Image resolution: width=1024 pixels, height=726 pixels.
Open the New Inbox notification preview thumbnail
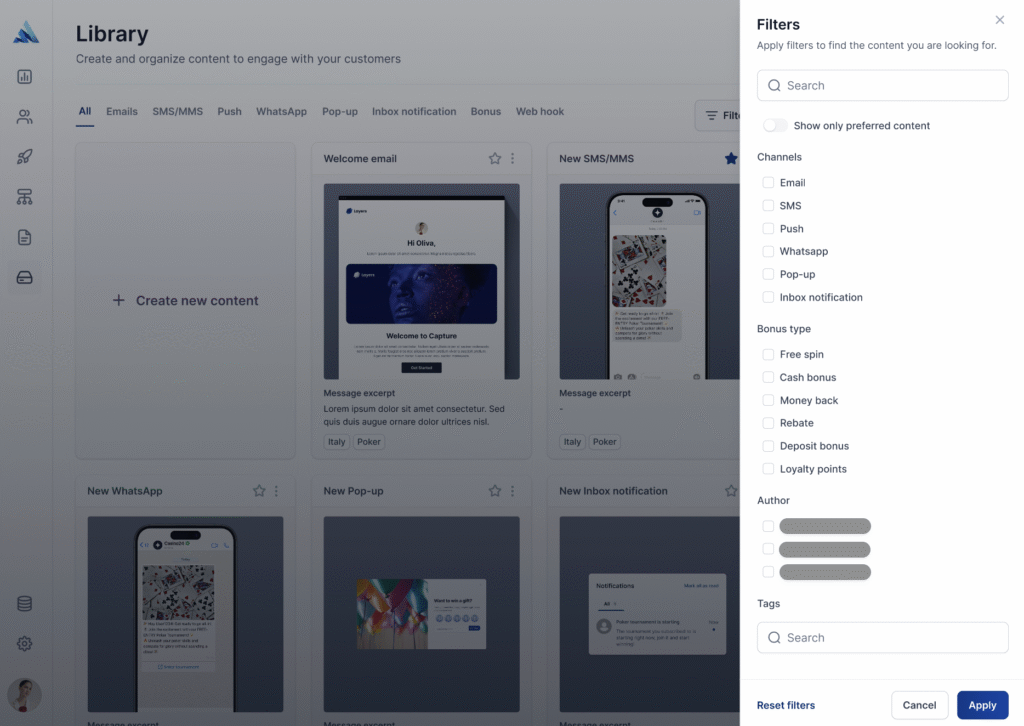click(649, 614)
